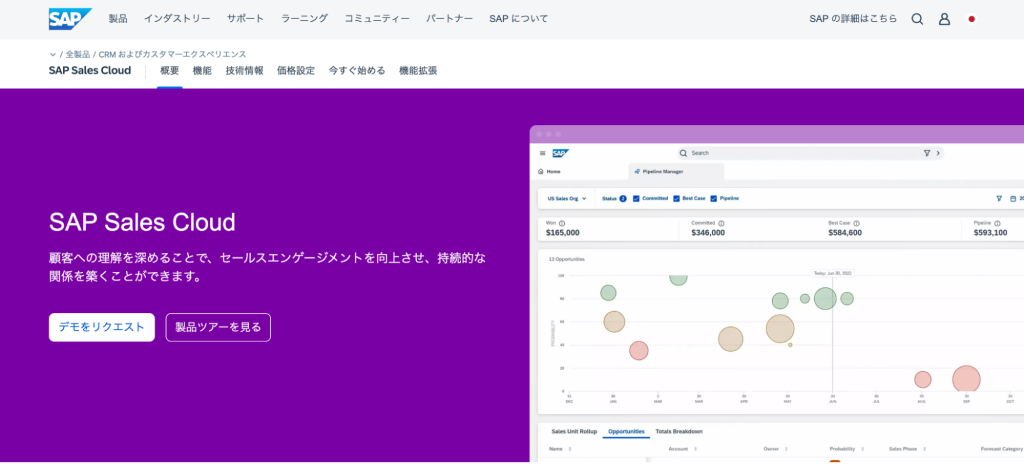
Task: Open the ラーニング menu
Action: pos(304,19)
